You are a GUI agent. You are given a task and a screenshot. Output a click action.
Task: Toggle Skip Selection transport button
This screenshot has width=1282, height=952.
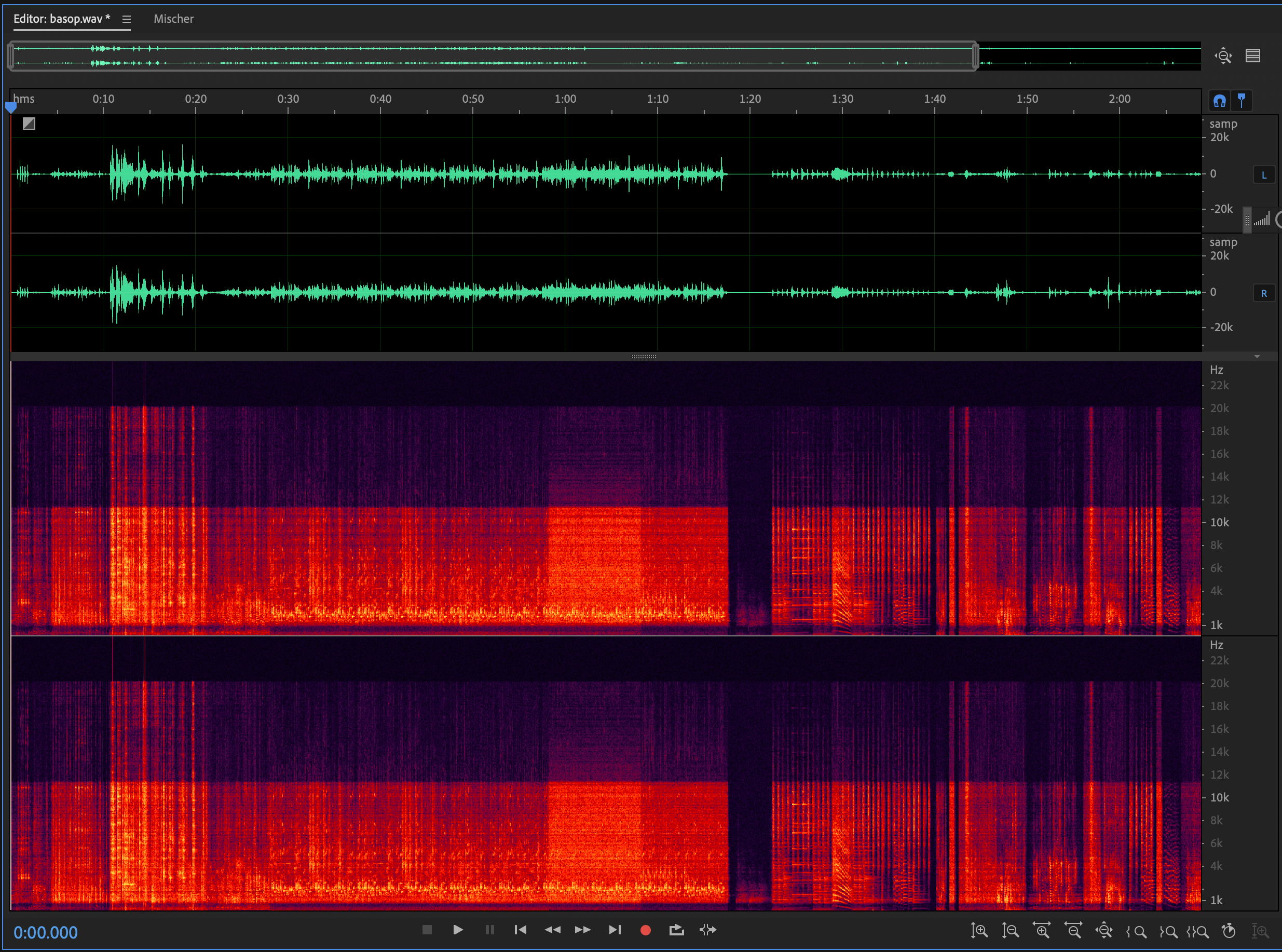(707, 930)
